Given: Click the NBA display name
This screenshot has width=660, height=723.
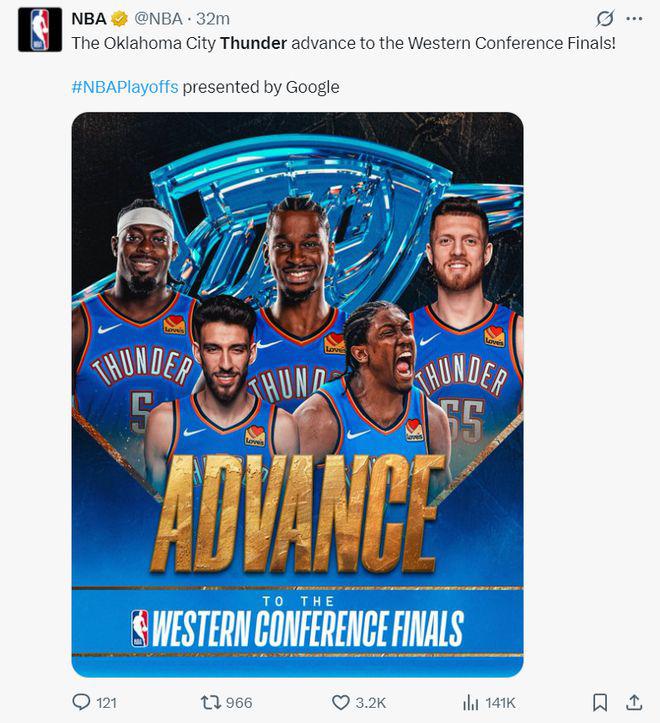Looking at the screenshot, I should click(x=89, y=19).
